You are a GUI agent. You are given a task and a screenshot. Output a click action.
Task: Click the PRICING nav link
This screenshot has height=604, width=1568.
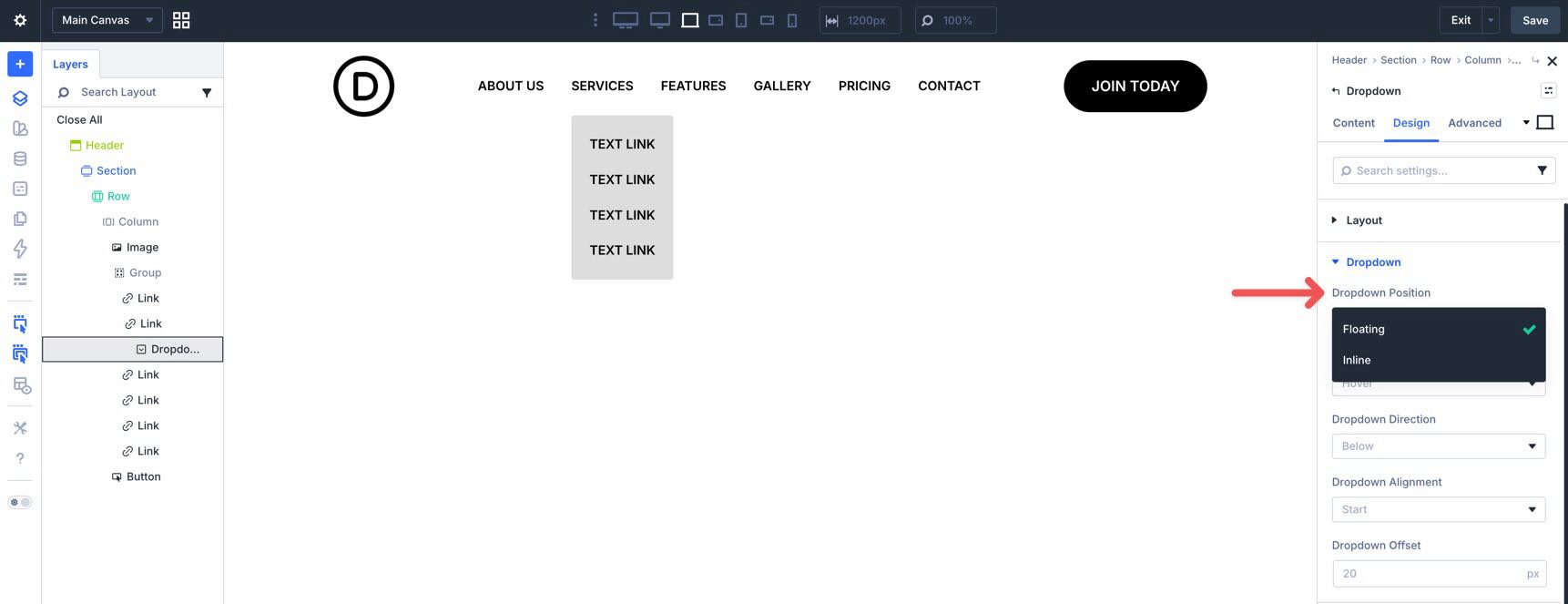864,86
